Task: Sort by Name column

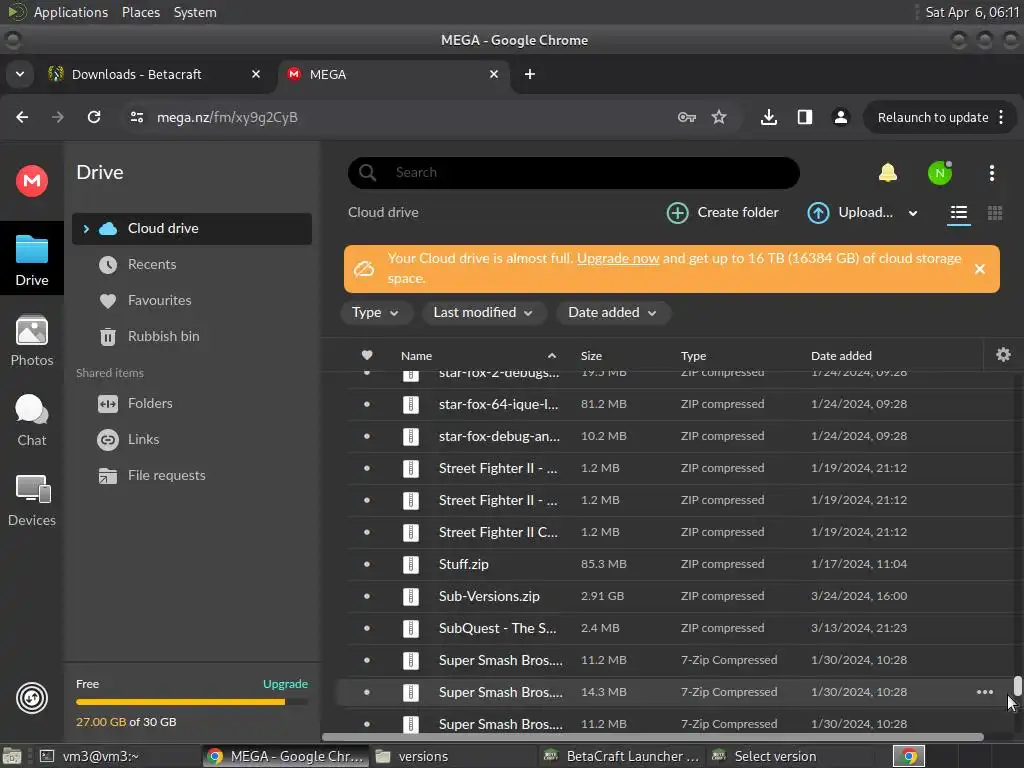Action: 416,356
